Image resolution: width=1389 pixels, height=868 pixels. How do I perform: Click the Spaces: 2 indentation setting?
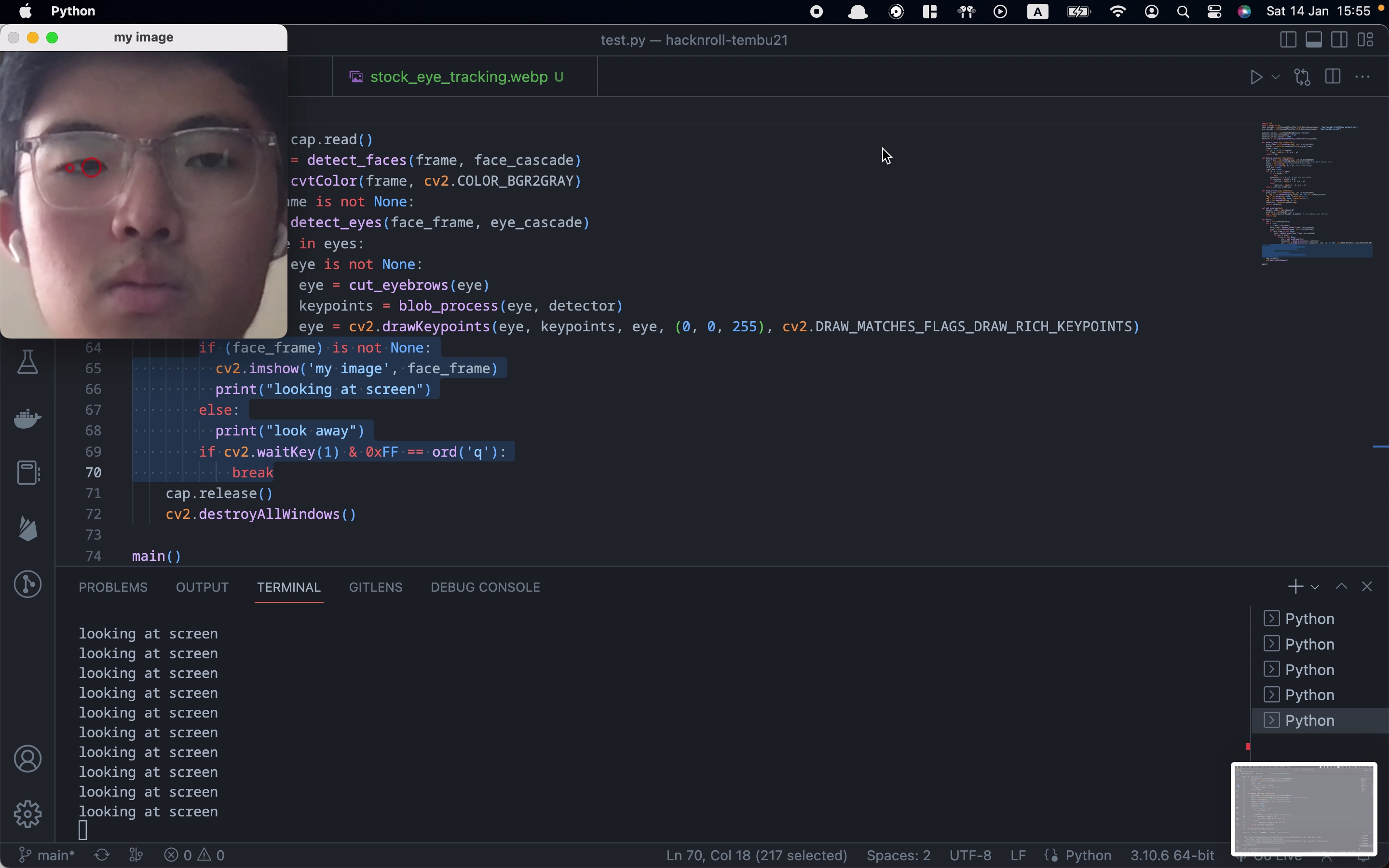pyautogui.click(x=898, y=855)
